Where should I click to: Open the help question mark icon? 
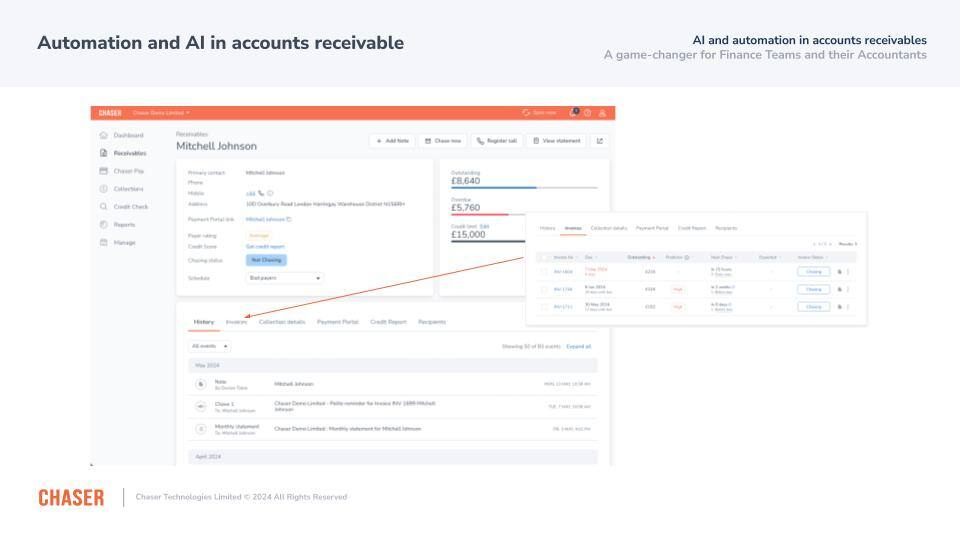588,113
